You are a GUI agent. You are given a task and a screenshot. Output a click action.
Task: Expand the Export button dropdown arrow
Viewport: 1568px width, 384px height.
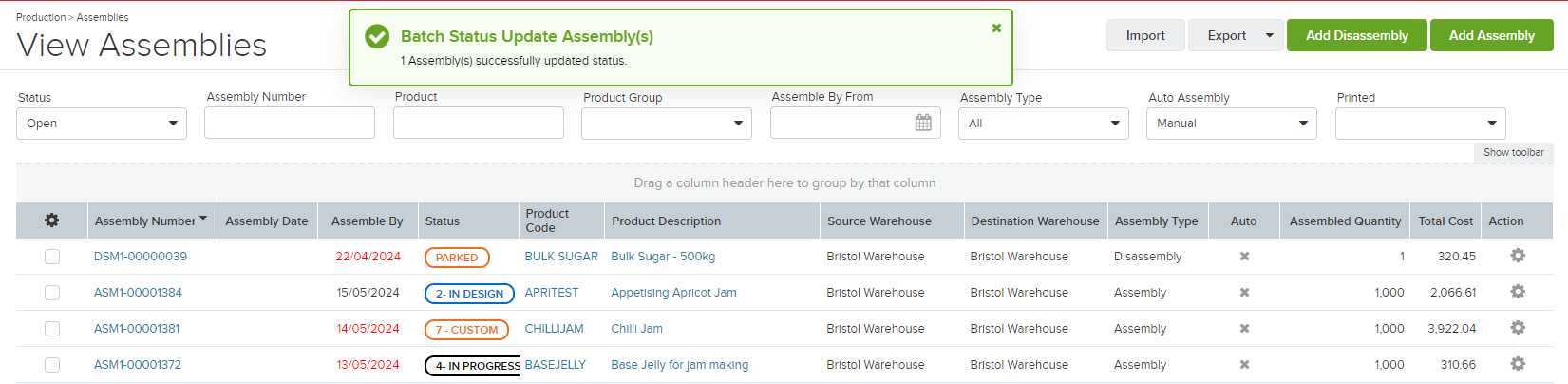1270,35
